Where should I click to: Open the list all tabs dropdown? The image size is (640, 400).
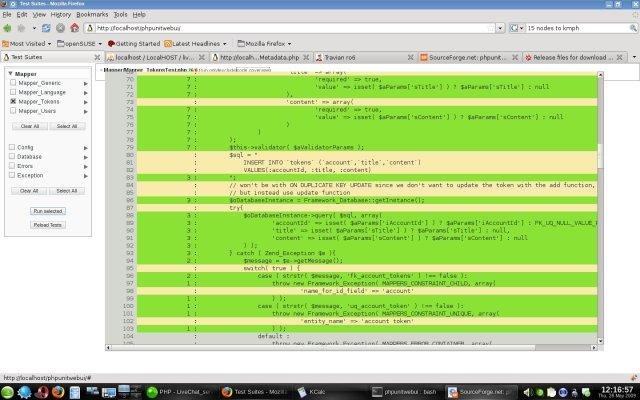coord(634,57)
